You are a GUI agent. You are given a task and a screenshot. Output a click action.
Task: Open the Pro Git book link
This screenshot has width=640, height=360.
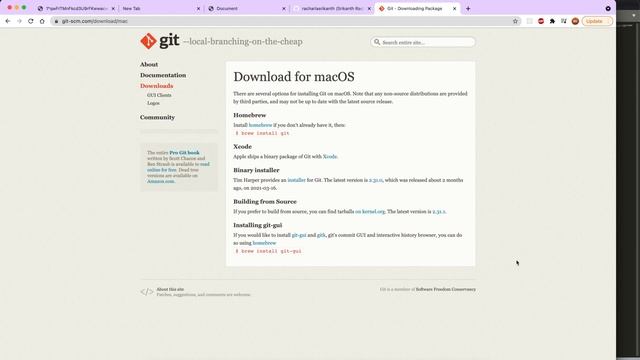184,153
